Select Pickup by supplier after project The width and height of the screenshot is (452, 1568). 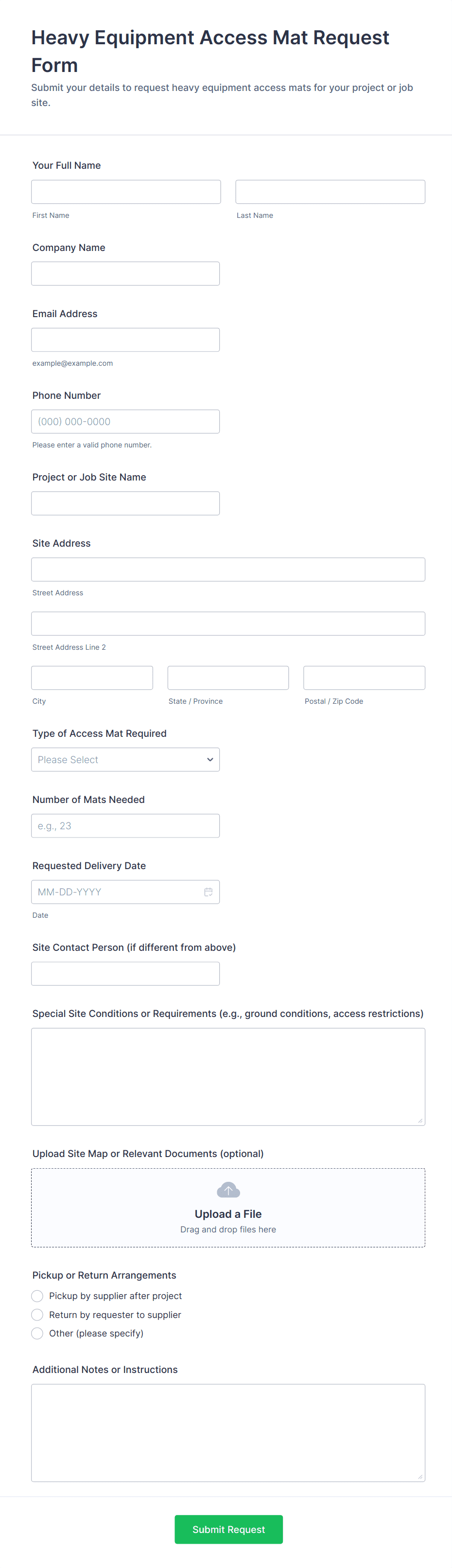click(x=37, y=1295)
